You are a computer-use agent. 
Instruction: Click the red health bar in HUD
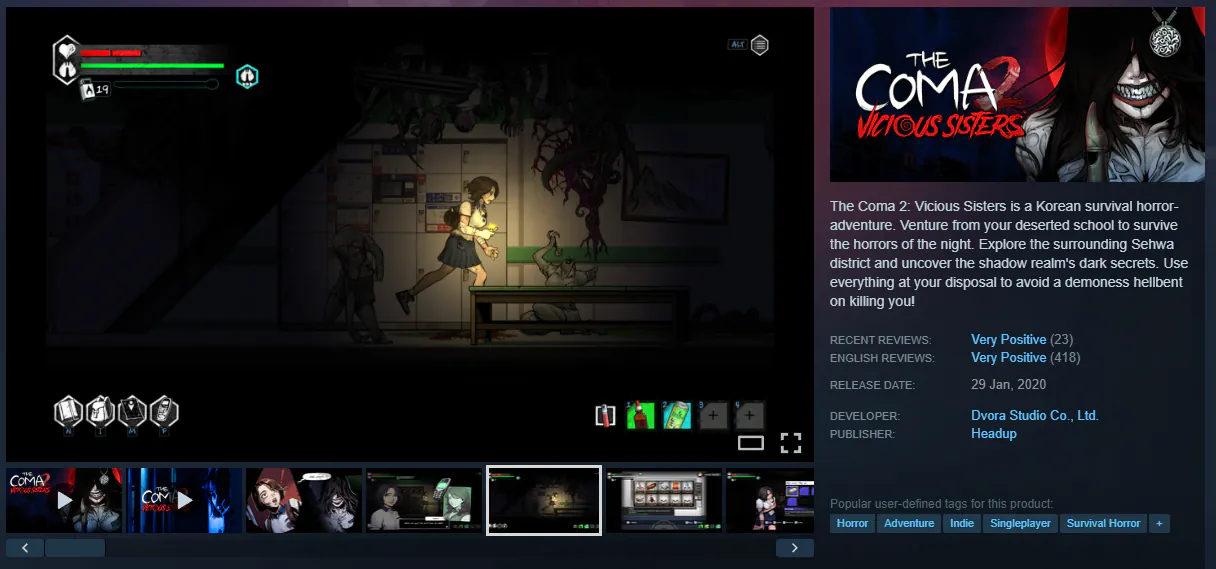(111, 52)
